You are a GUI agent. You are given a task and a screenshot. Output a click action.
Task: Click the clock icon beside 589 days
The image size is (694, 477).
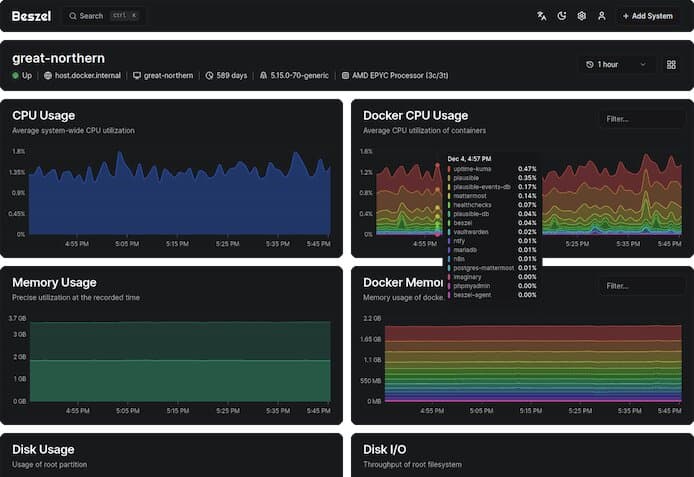click(209, 76)
